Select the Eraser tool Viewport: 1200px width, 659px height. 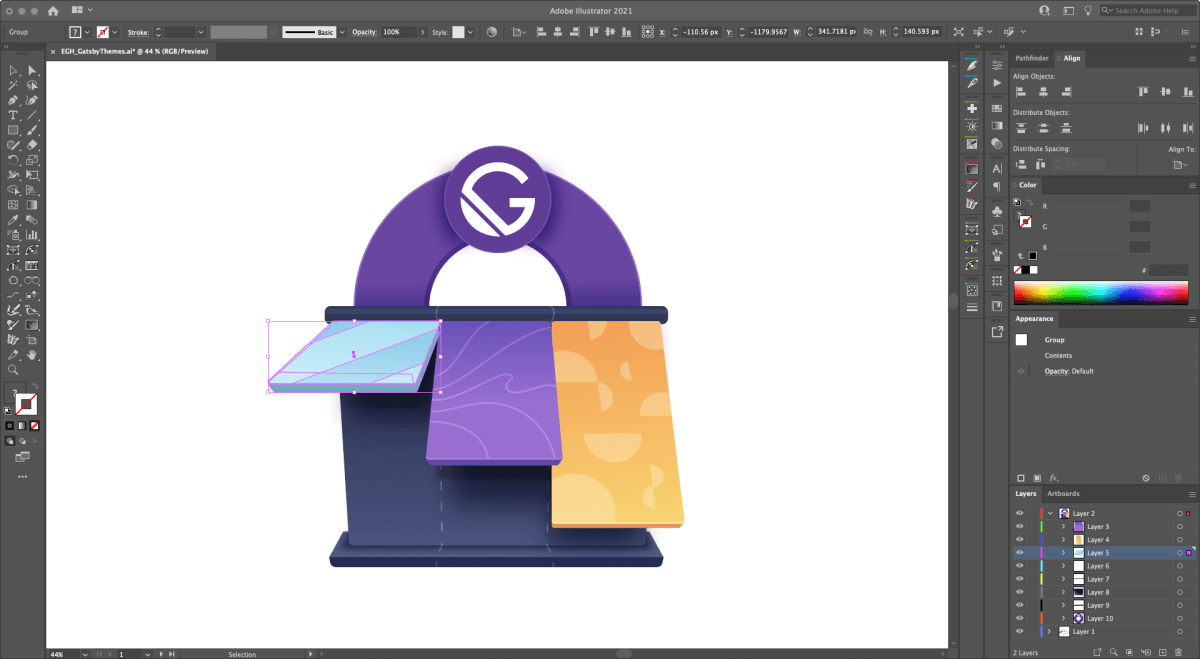pos(32,145)
